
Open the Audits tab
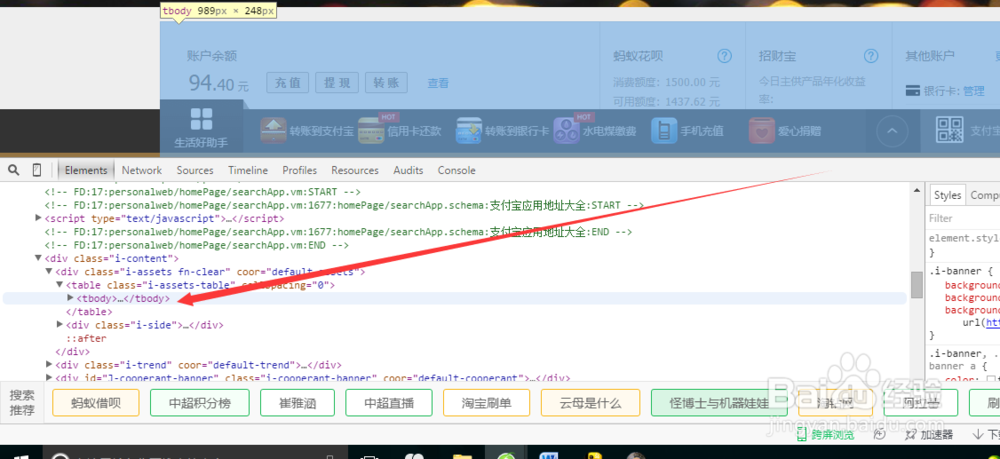[x=408, y=170]
